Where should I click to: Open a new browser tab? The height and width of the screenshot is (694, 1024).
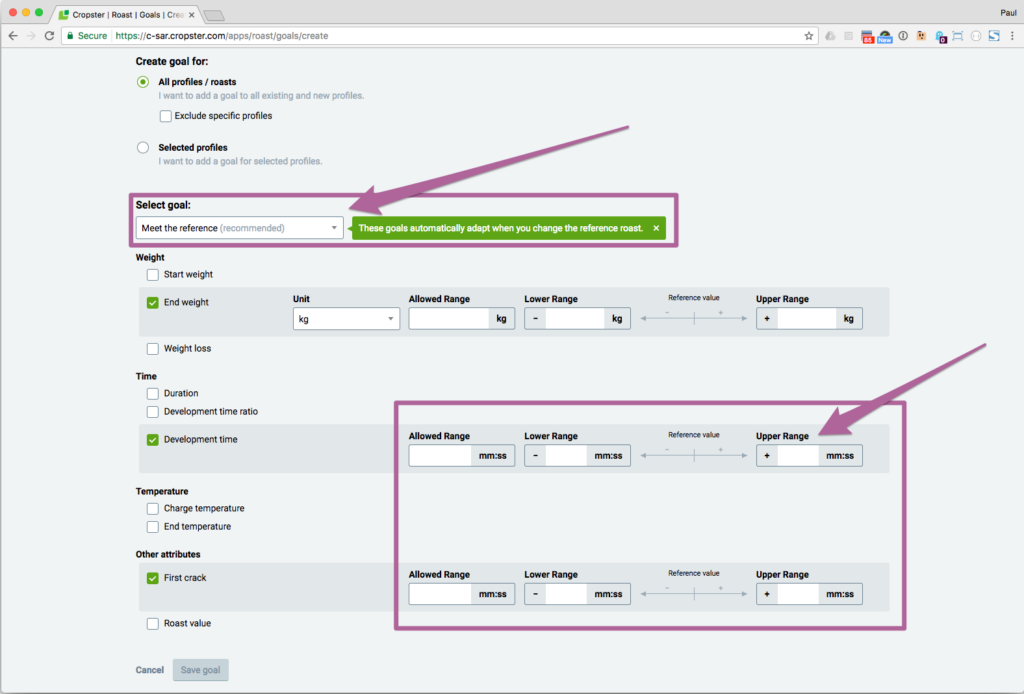[214, 15]
